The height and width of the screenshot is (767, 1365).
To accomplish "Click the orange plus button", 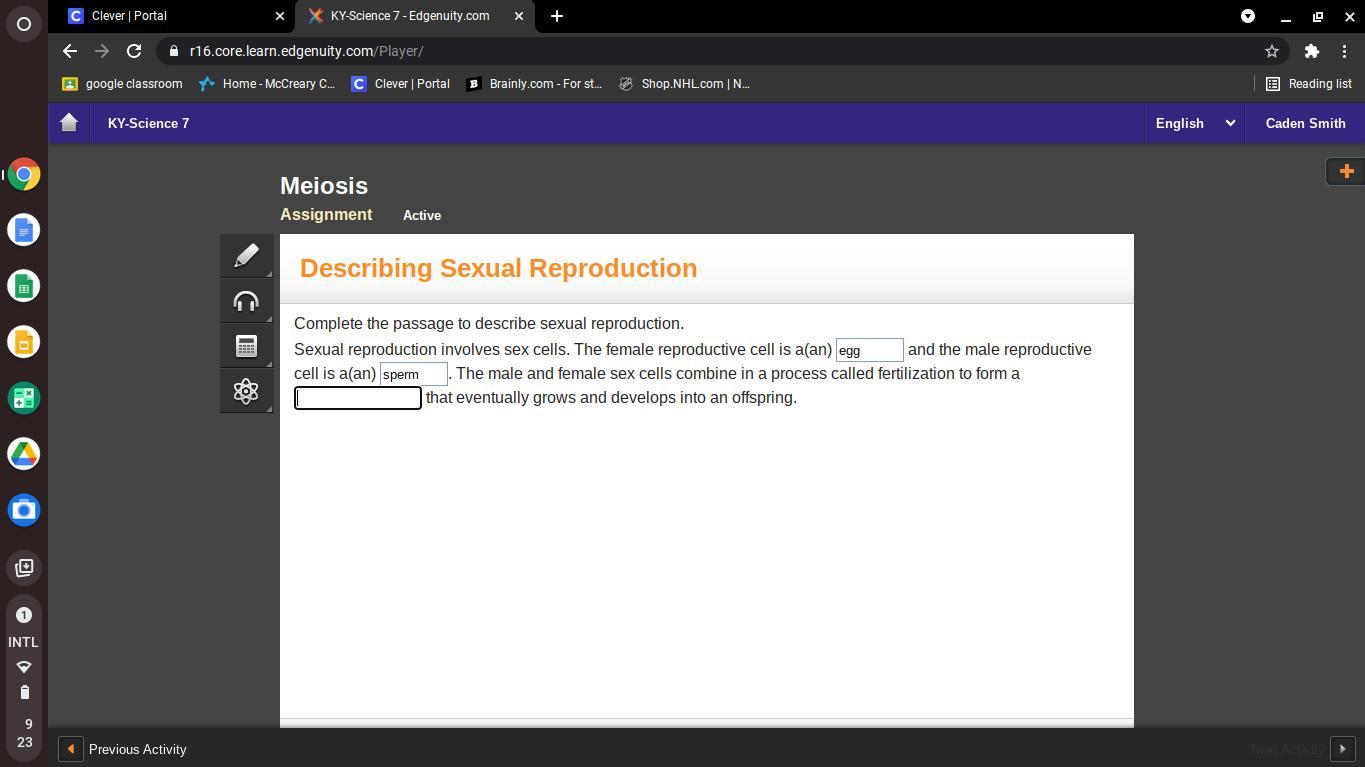I will [x=1345, y=171].
